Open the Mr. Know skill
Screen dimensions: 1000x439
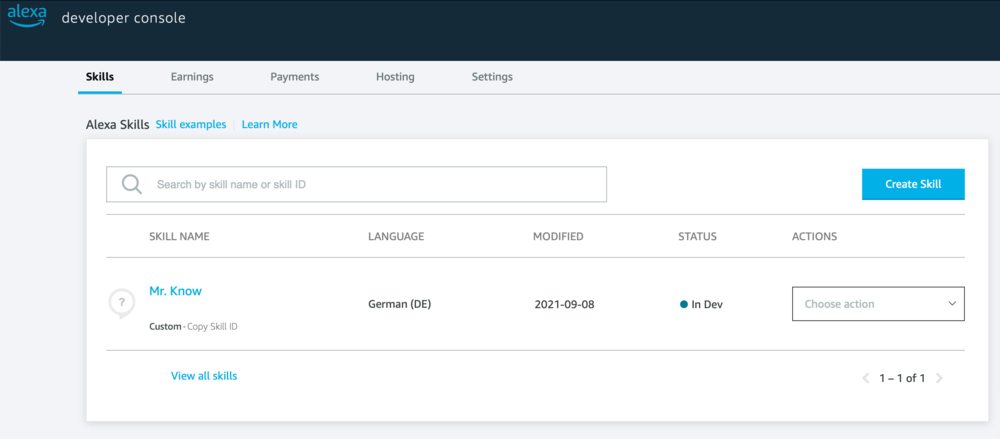point(175,291)
